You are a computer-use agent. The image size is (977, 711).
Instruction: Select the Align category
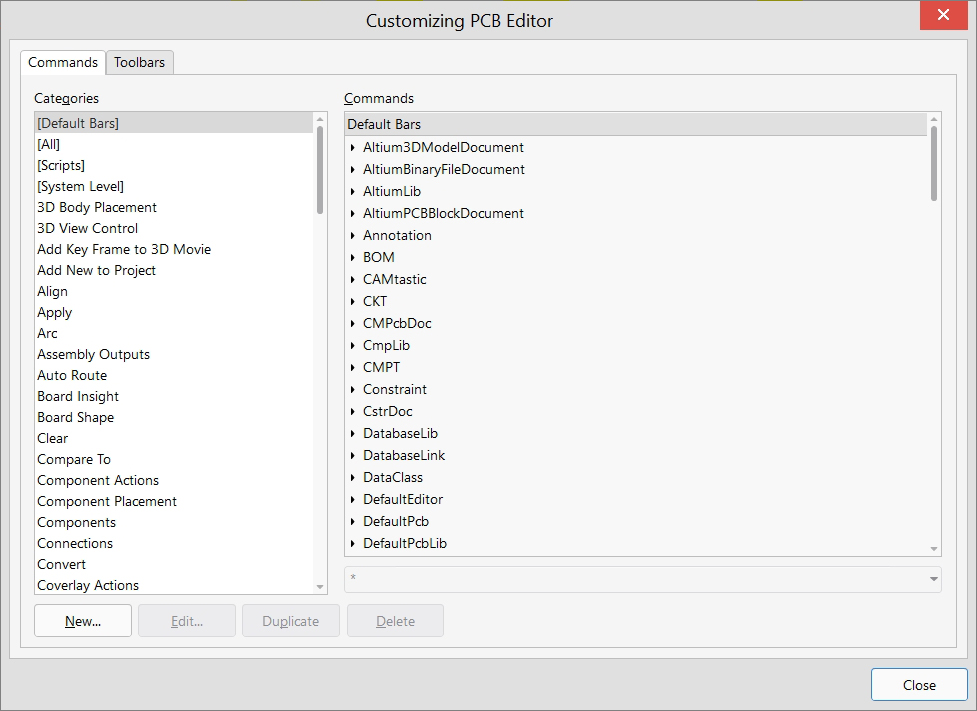174,292
